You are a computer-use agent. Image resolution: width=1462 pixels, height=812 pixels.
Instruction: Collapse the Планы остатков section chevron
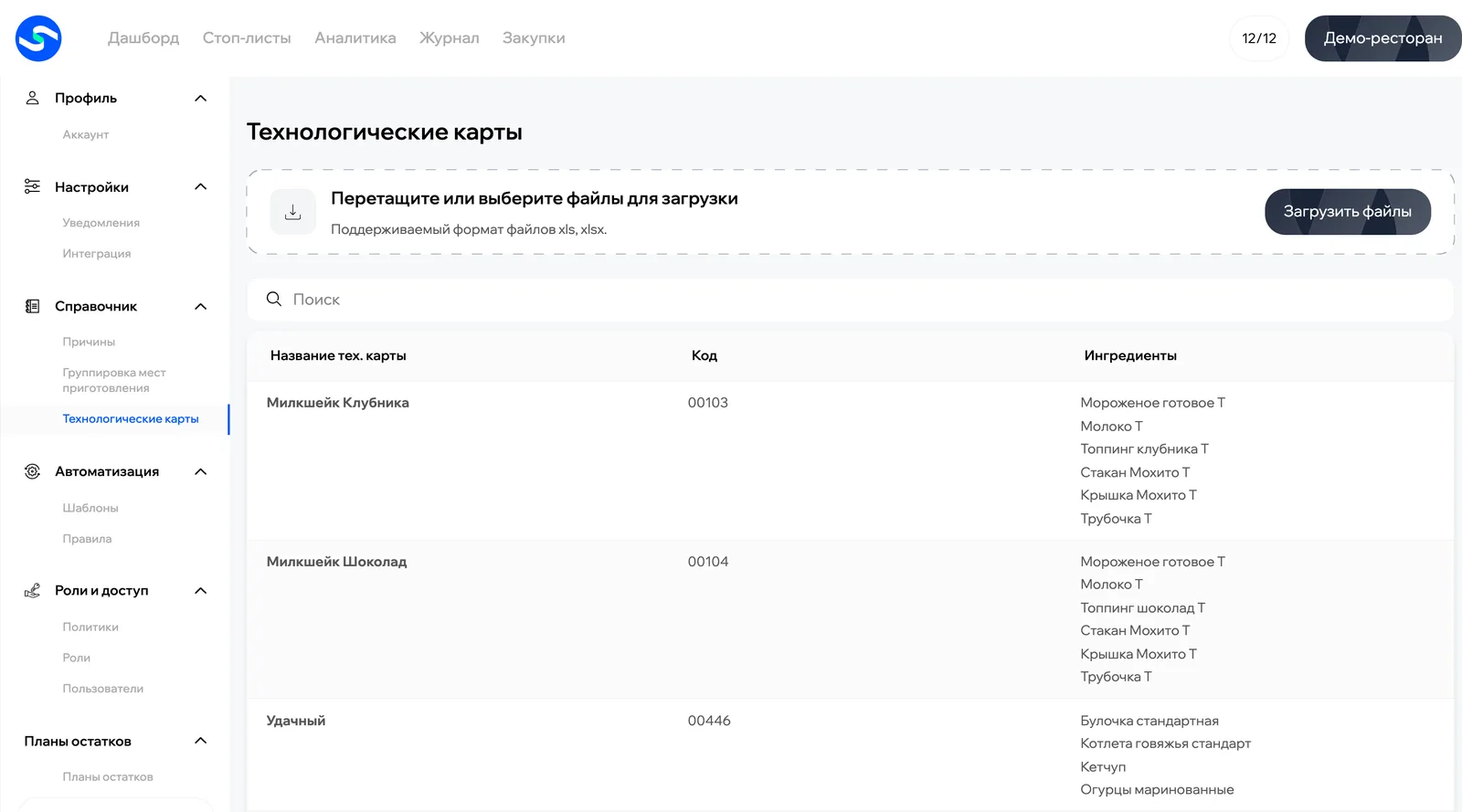[x=201, y=741]
